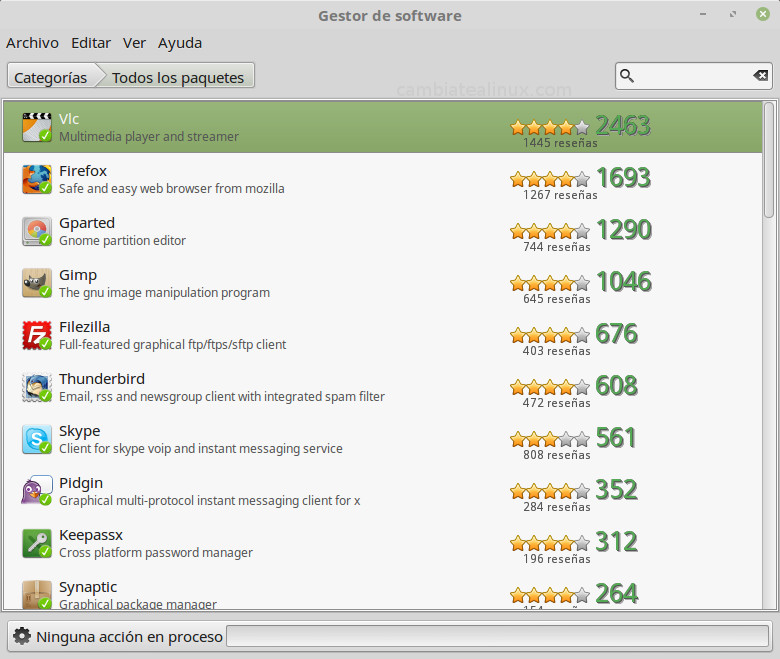Click 'Gnome partition editor' description

point(122,241)
